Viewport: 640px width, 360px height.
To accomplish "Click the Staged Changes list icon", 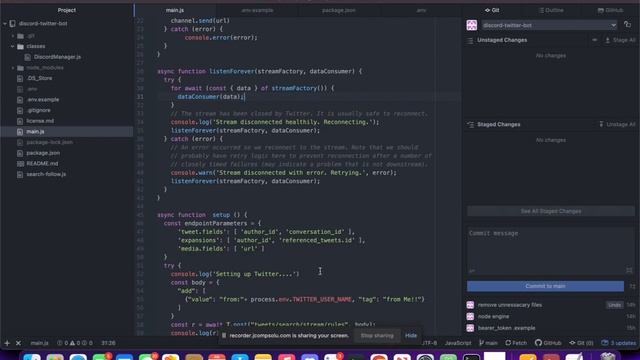I will click(470, 124).
